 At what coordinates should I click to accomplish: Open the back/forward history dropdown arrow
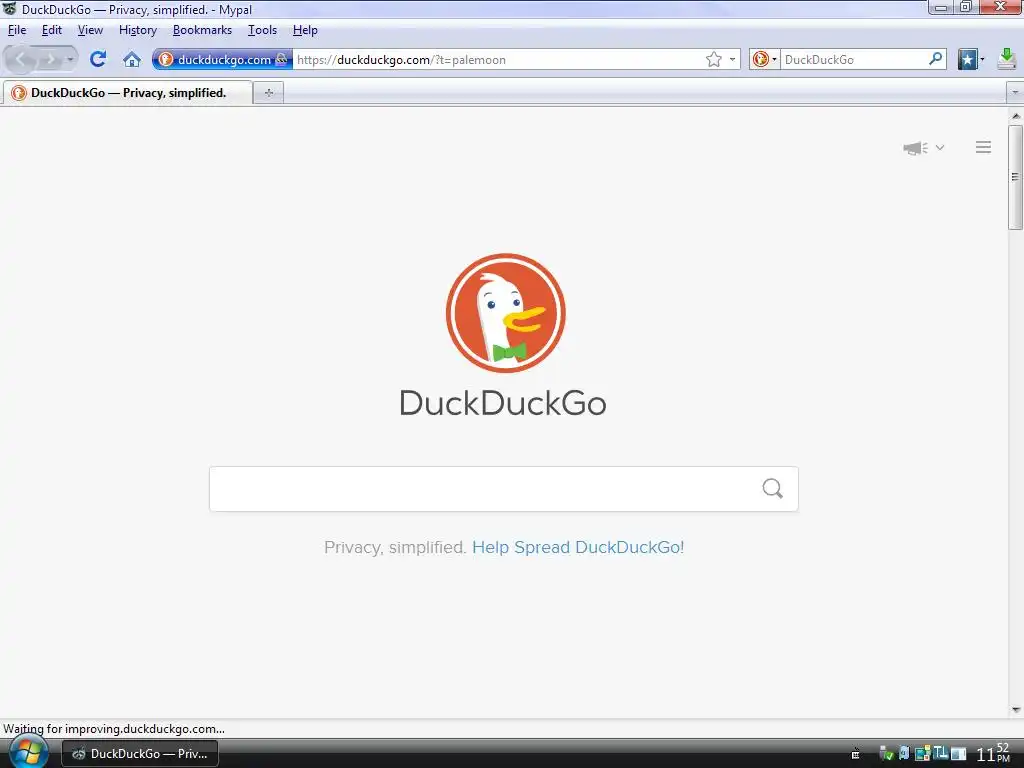tap(70, 59)
